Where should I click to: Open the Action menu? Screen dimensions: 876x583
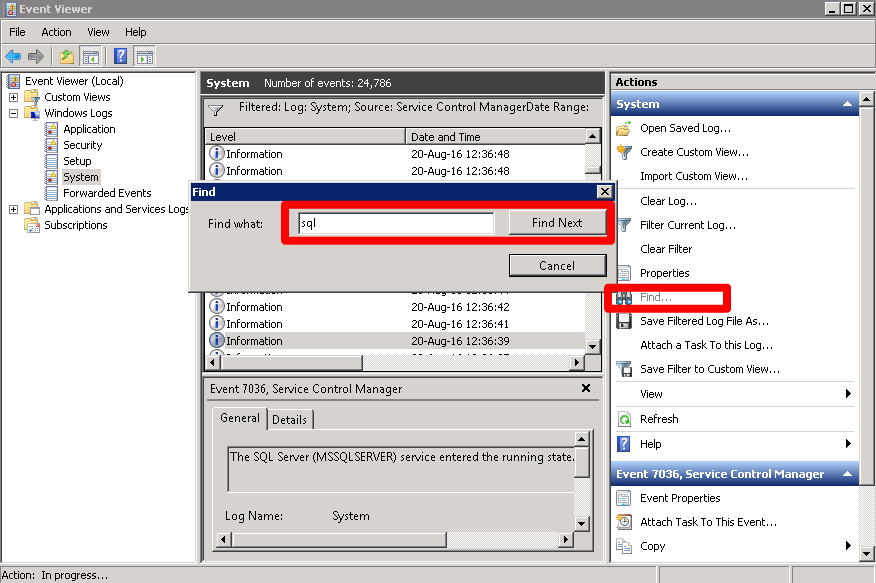pyautogui.click(x=56, y=31)
